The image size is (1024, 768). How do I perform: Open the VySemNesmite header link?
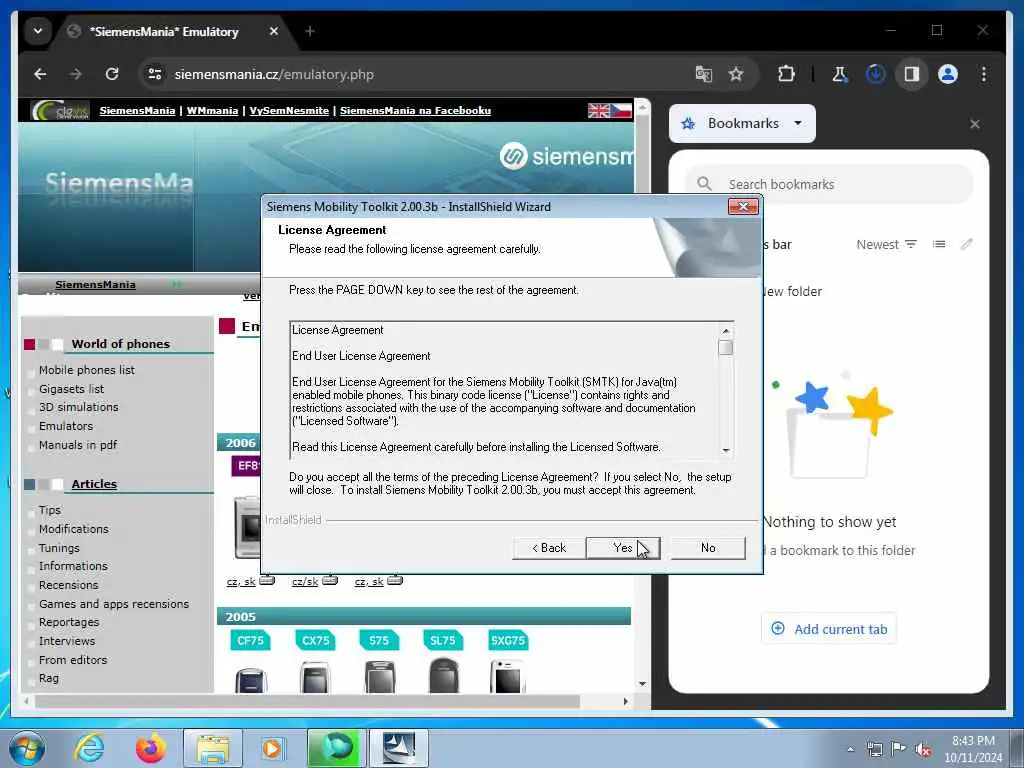(289, 110)
